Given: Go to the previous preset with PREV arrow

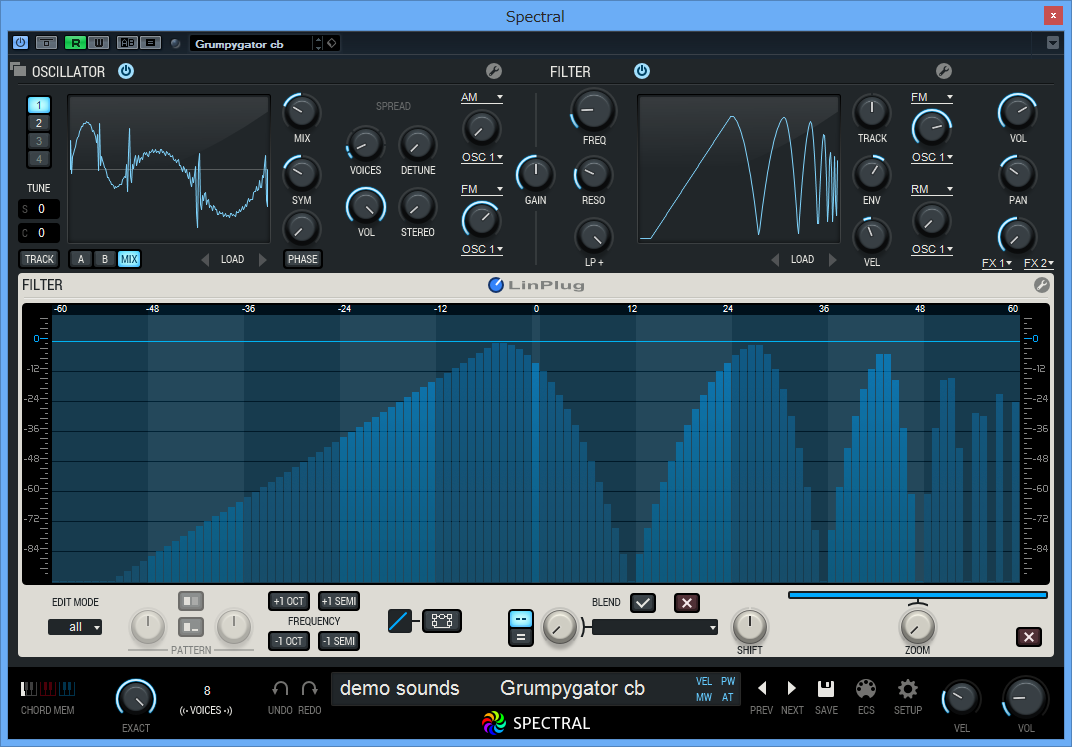Looking at the screenshot, I should [762, 688].
